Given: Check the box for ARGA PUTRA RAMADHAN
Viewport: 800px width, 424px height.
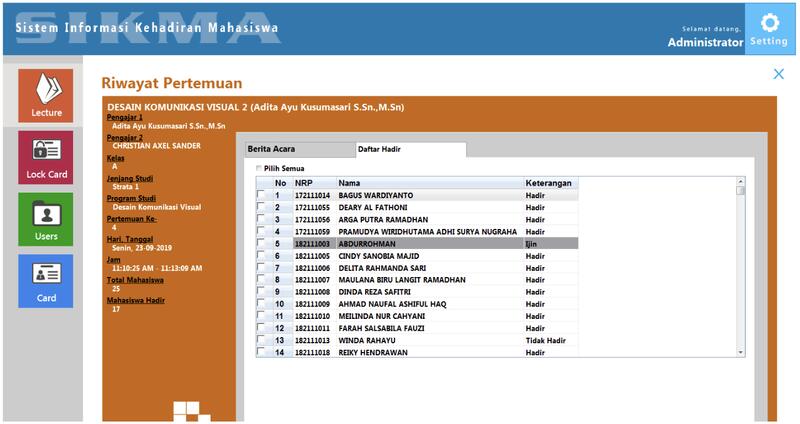Looking at the screenshot, I should click(261, 219).
